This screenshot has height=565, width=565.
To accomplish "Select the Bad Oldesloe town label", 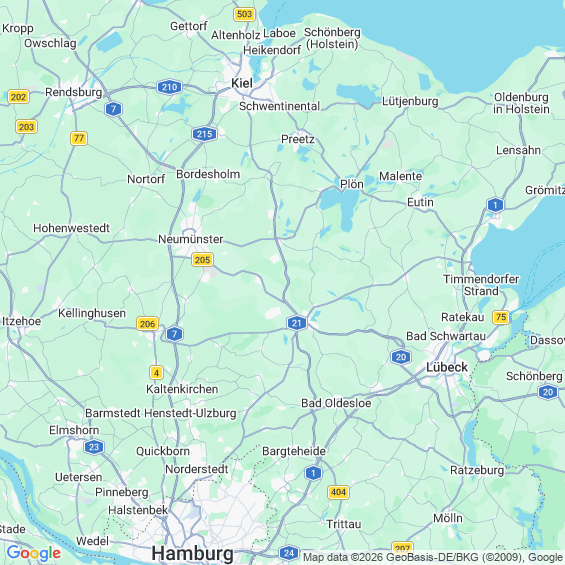I will tap(336, 403).
